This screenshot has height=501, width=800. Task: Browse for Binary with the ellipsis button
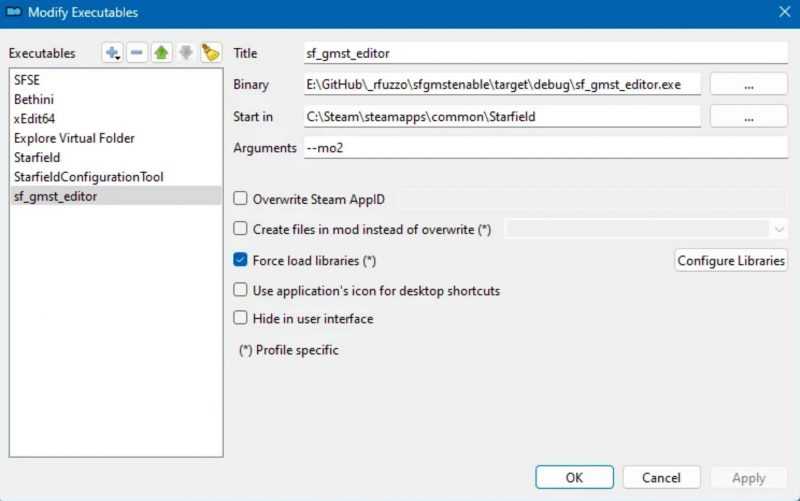coord(748,85)
